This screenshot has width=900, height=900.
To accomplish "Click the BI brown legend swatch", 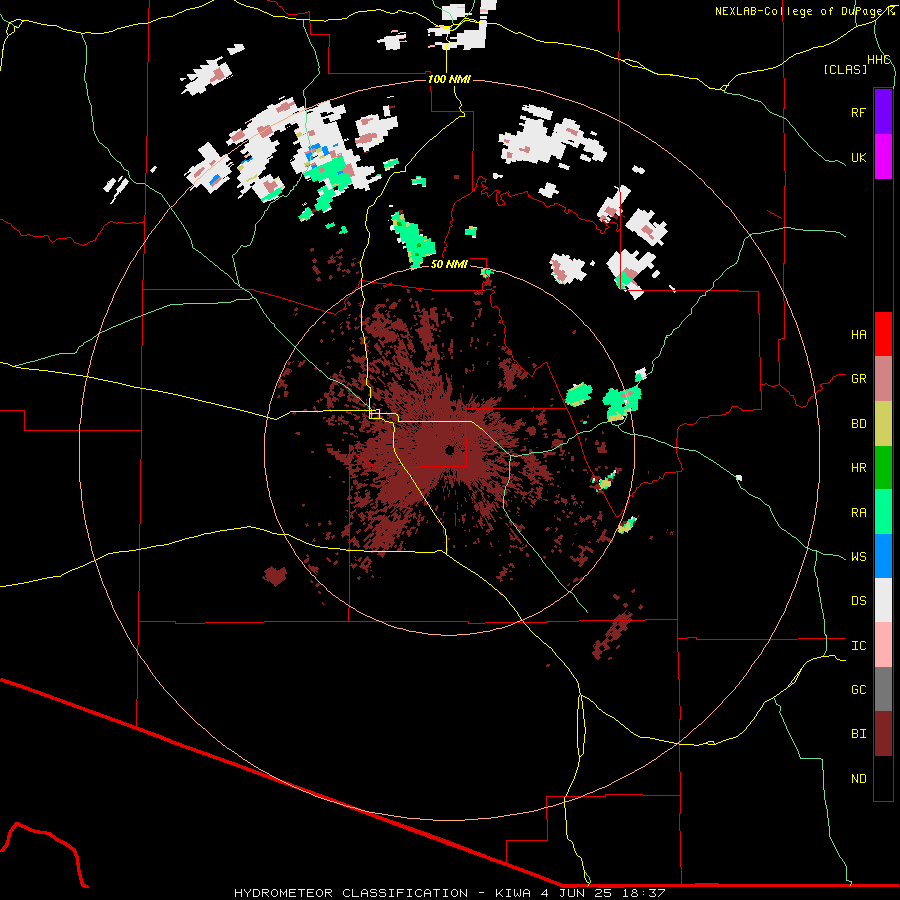I will [883, 734].
